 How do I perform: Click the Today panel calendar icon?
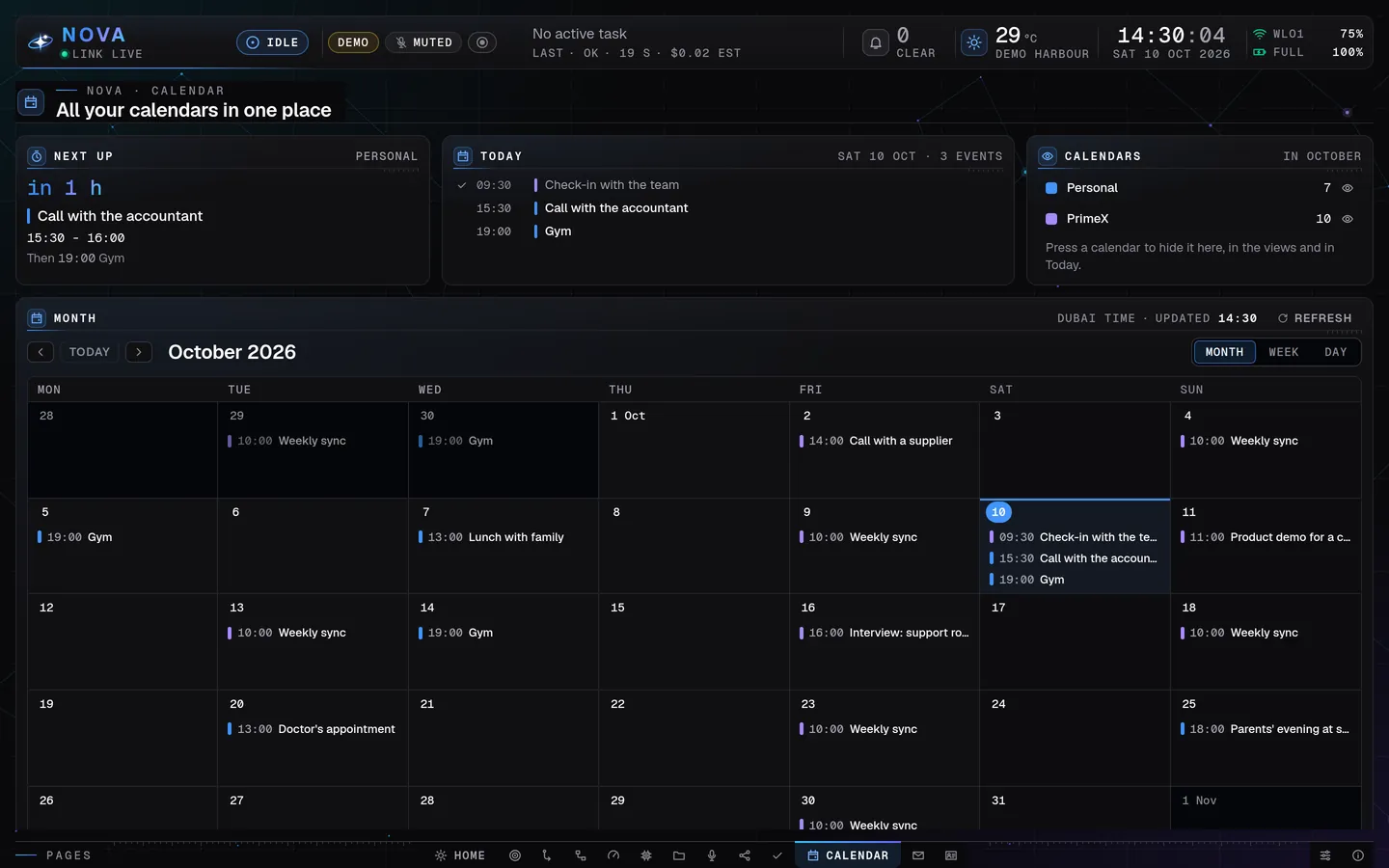coord(463,156)
